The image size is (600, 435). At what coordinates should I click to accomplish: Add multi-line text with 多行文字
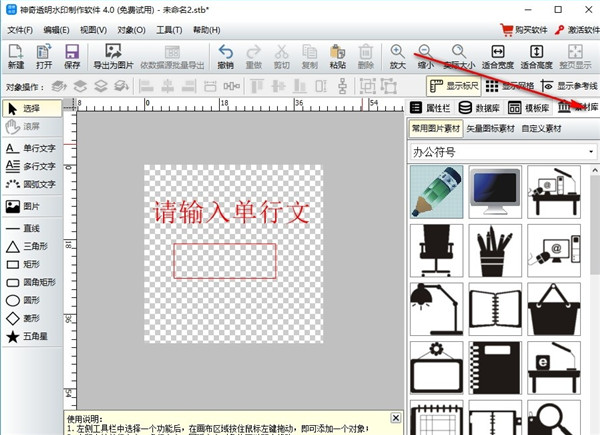(31, 166)
